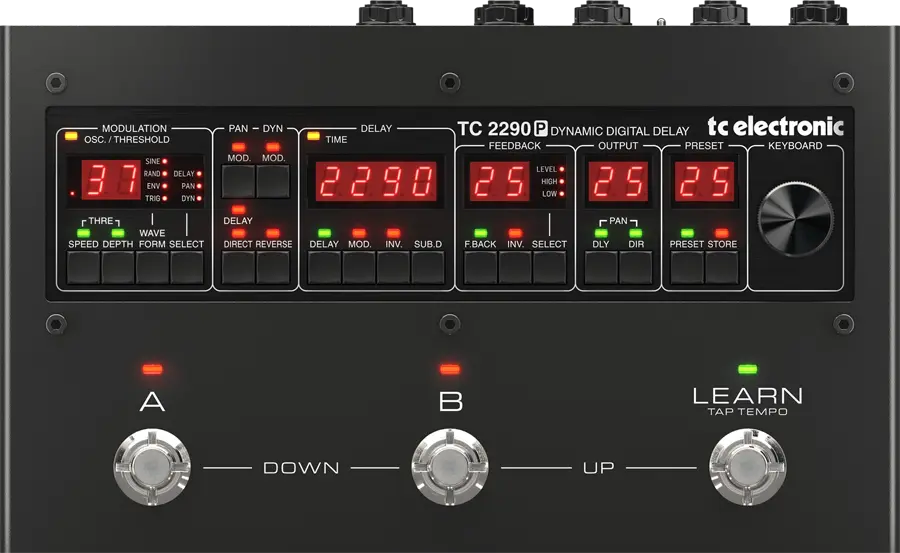This screenshot has height=553, width=900.
Task: Click the feedback LOW LED
Action: [x=561, y=194]
